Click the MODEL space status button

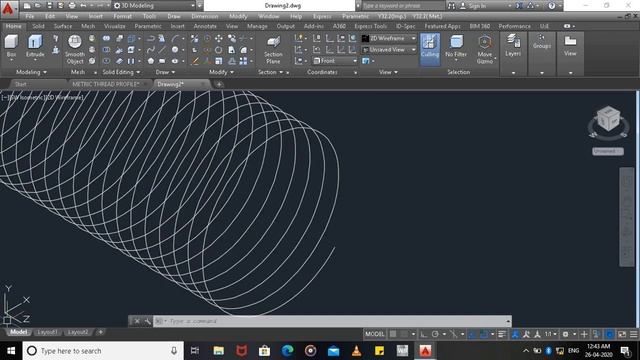coord(374,334)
